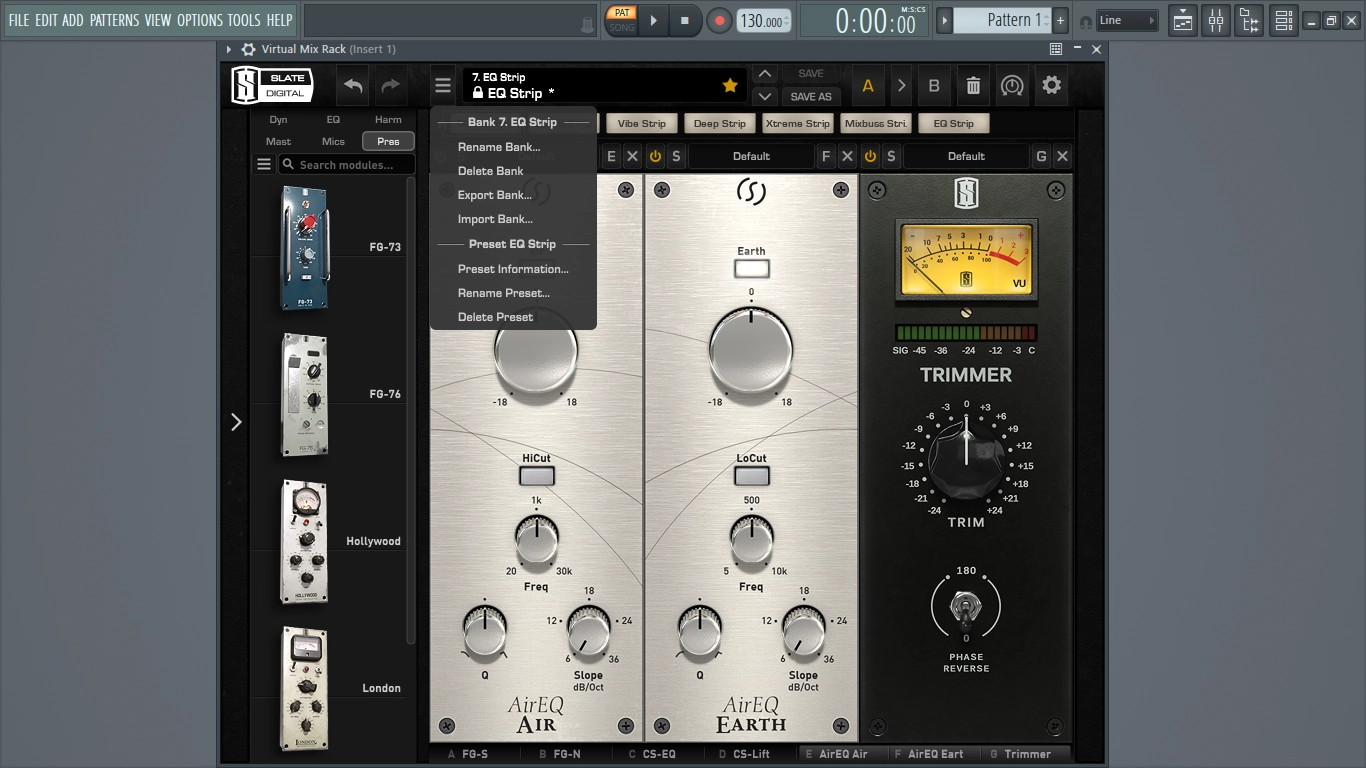Choose Preset Information... from menu
The width and height of the screenshot is (1366, 768).
pos(513,269)
